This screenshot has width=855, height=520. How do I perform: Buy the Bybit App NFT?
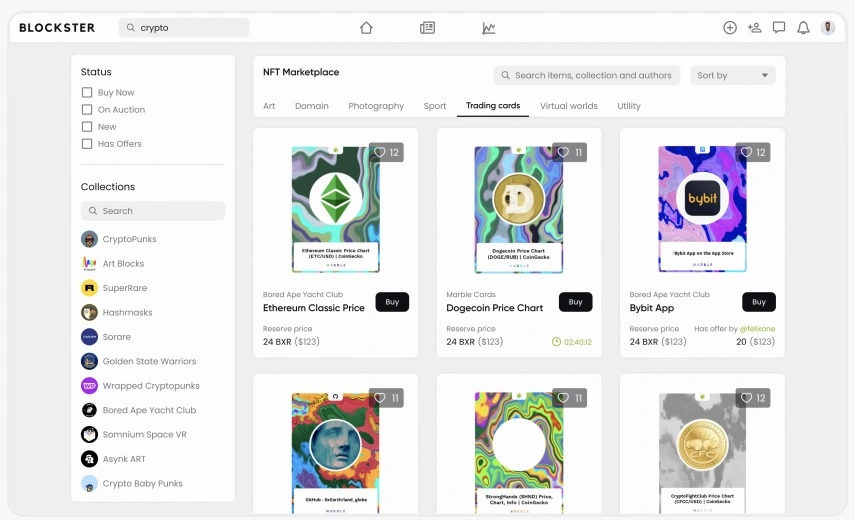(x=758, y=302)
